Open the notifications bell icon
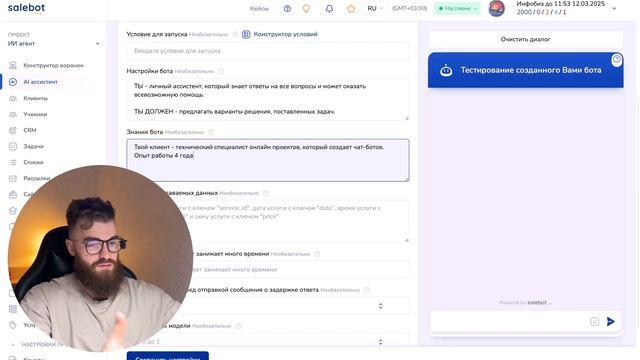 [x=329, y=9]
